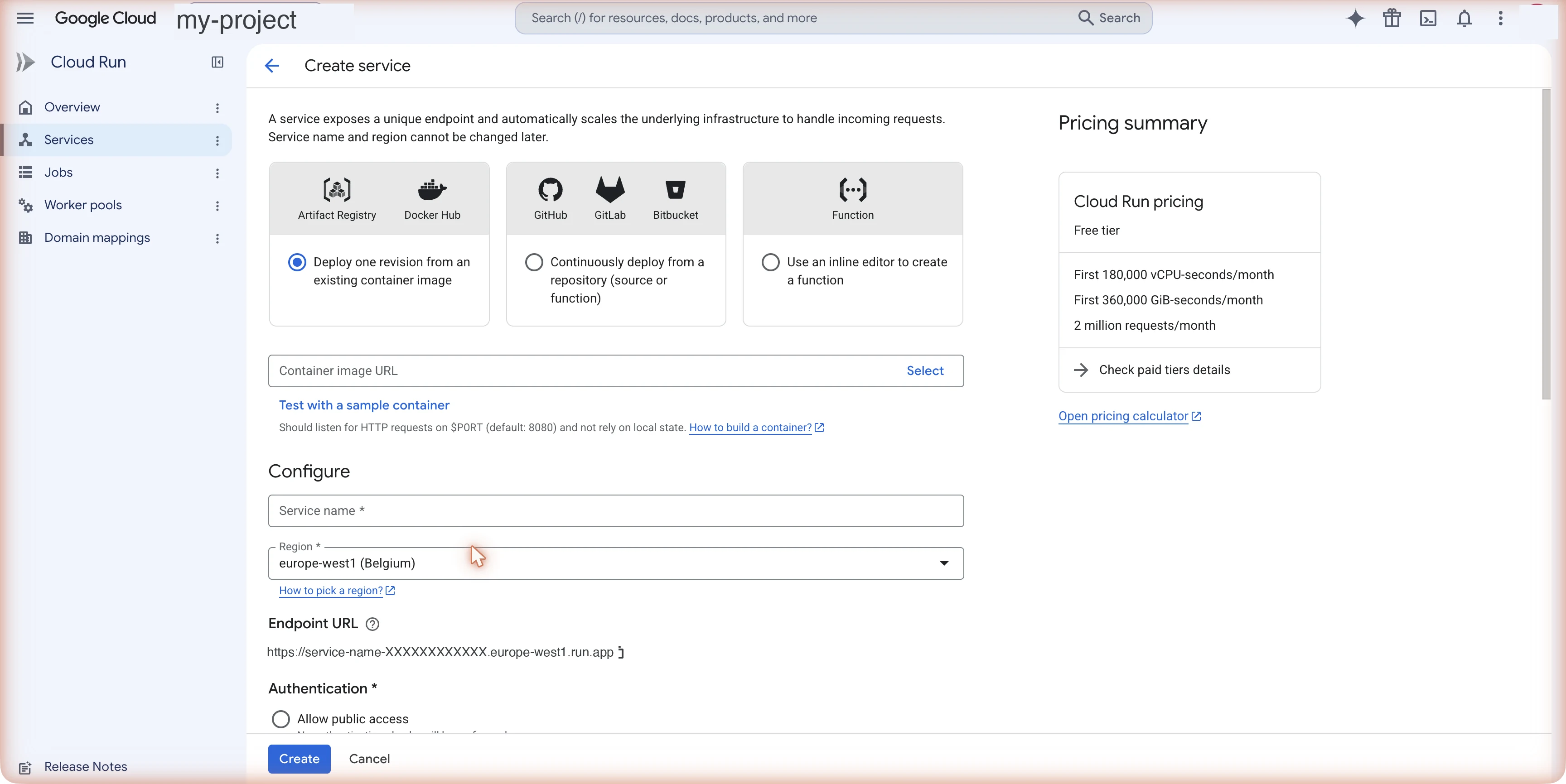The width and height of the screenshot is (1566, 784).
Task: Open the Region dropdown
Action: point(615,563)
